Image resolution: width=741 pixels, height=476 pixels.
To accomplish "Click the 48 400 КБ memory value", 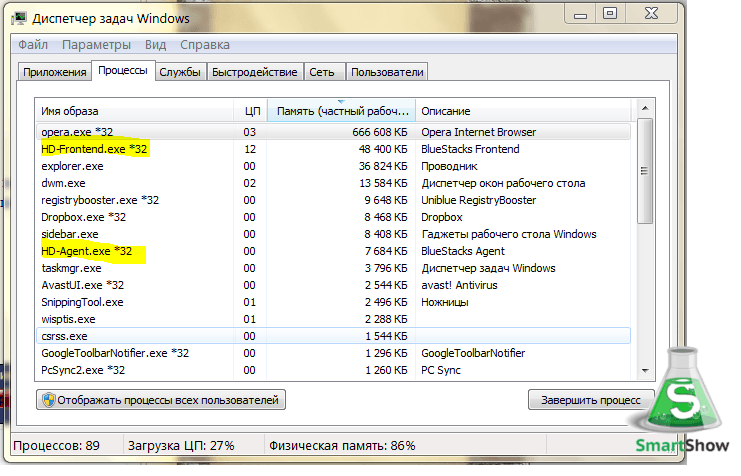I will click(x=383, y=149).
